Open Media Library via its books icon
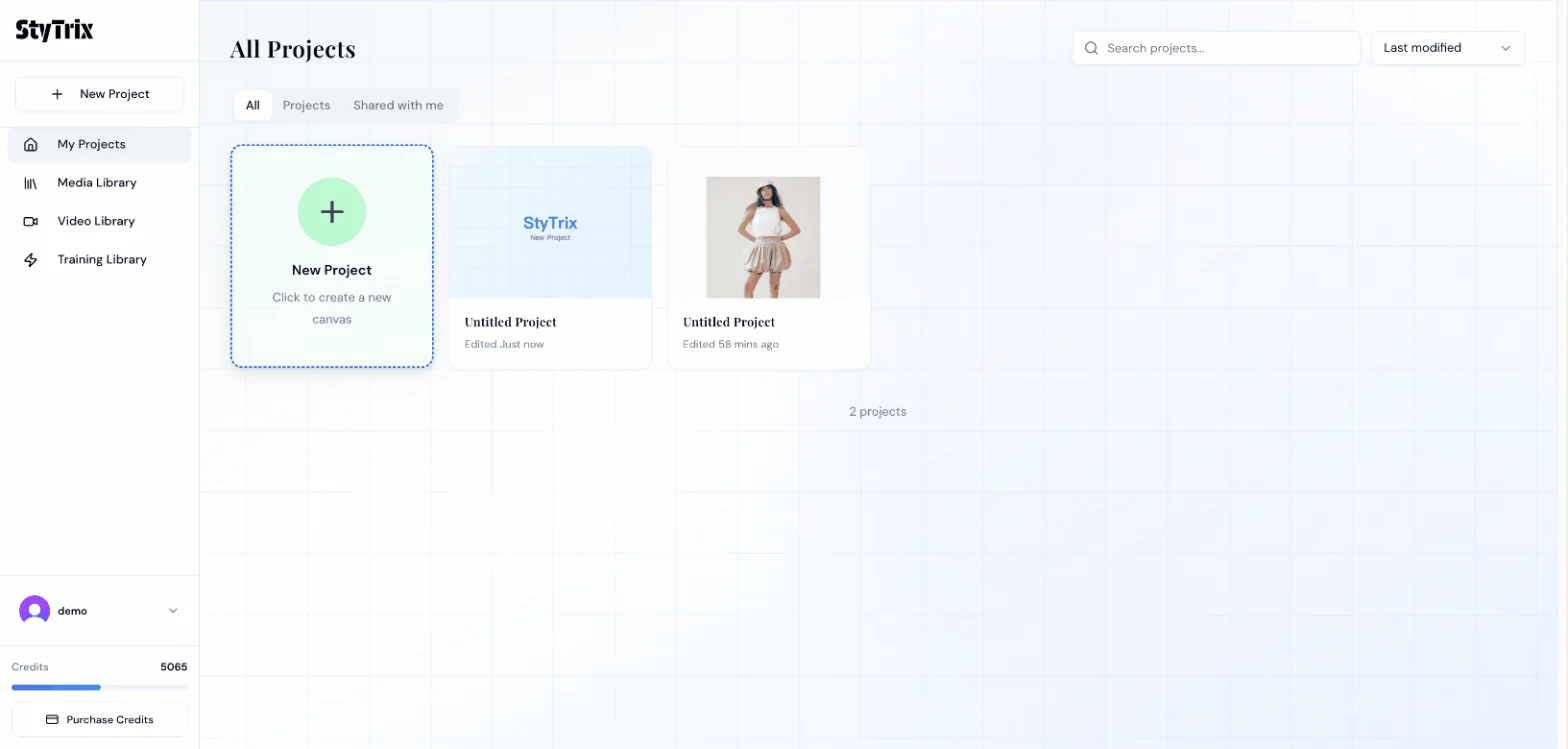Image resolution: width=1568 pixels, height=749 pixels. coord(31,183)
